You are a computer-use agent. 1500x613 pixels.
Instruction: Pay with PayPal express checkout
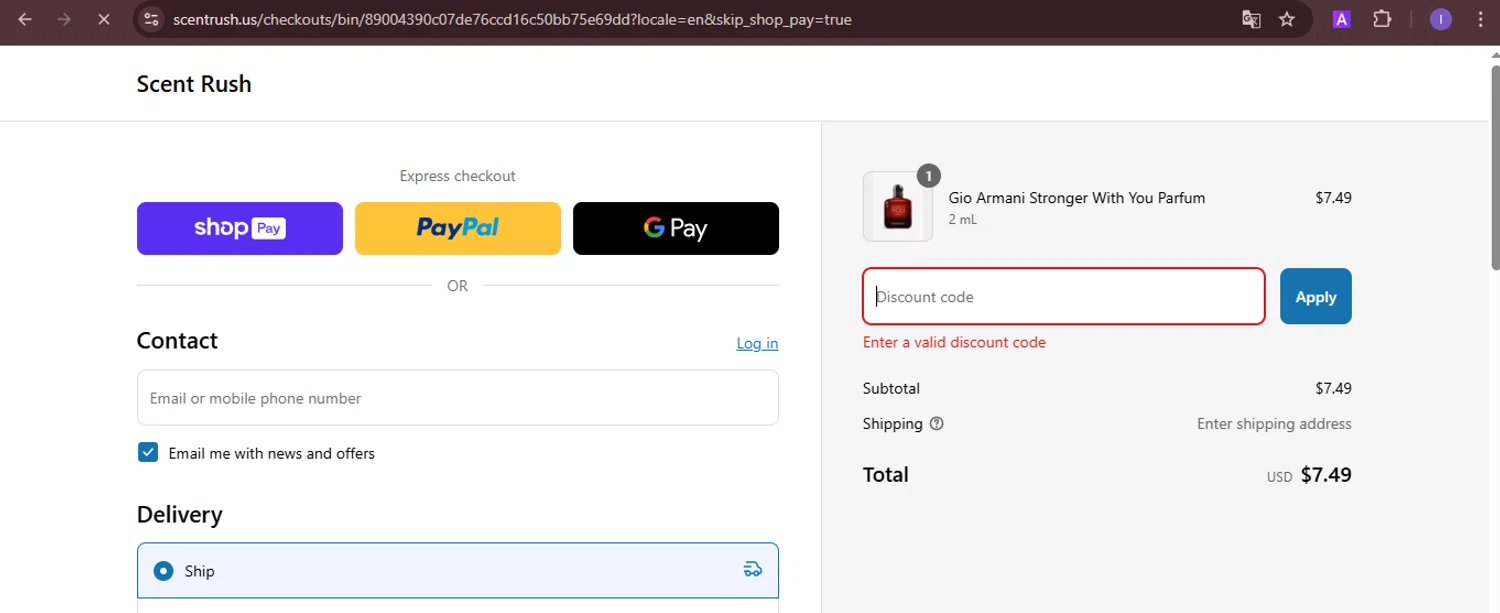pyautogui.click(x=458, y=228)
